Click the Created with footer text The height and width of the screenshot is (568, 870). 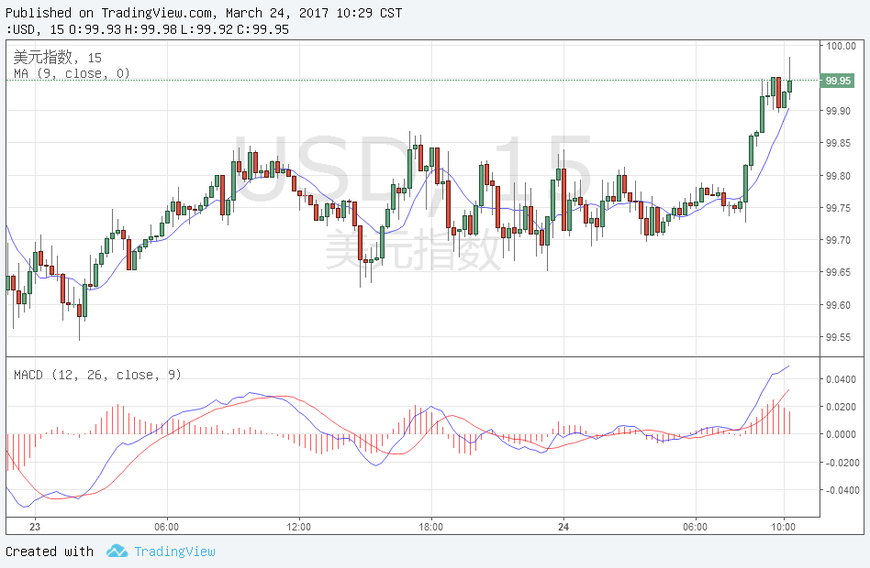click(49, 551)
